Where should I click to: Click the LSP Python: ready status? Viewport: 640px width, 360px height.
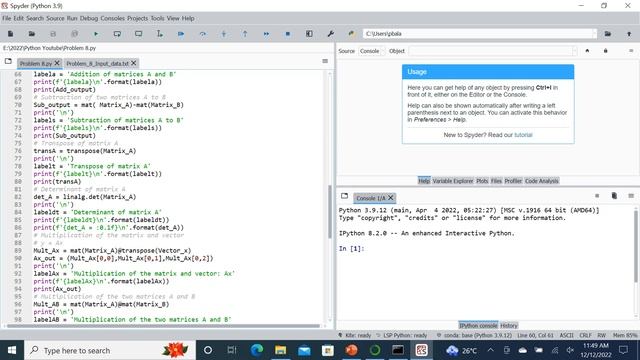pyautogui.click(x=402, y=335)
